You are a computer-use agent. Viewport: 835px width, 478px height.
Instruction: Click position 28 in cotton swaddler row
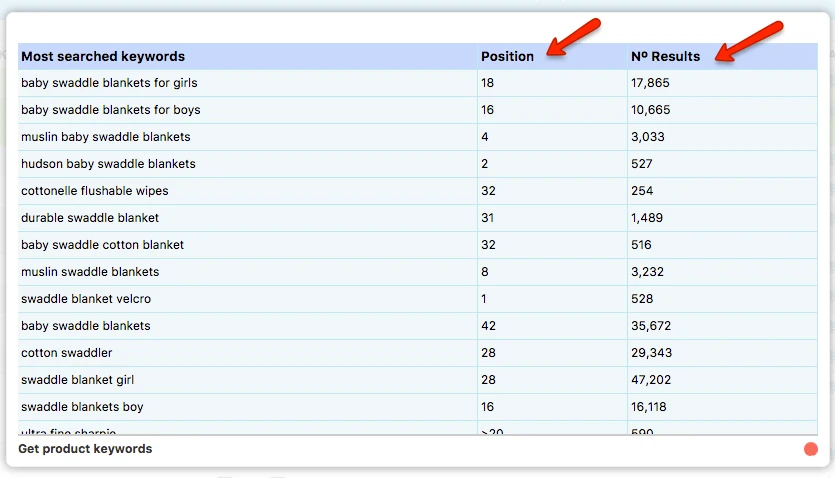(x=488, y=353)
